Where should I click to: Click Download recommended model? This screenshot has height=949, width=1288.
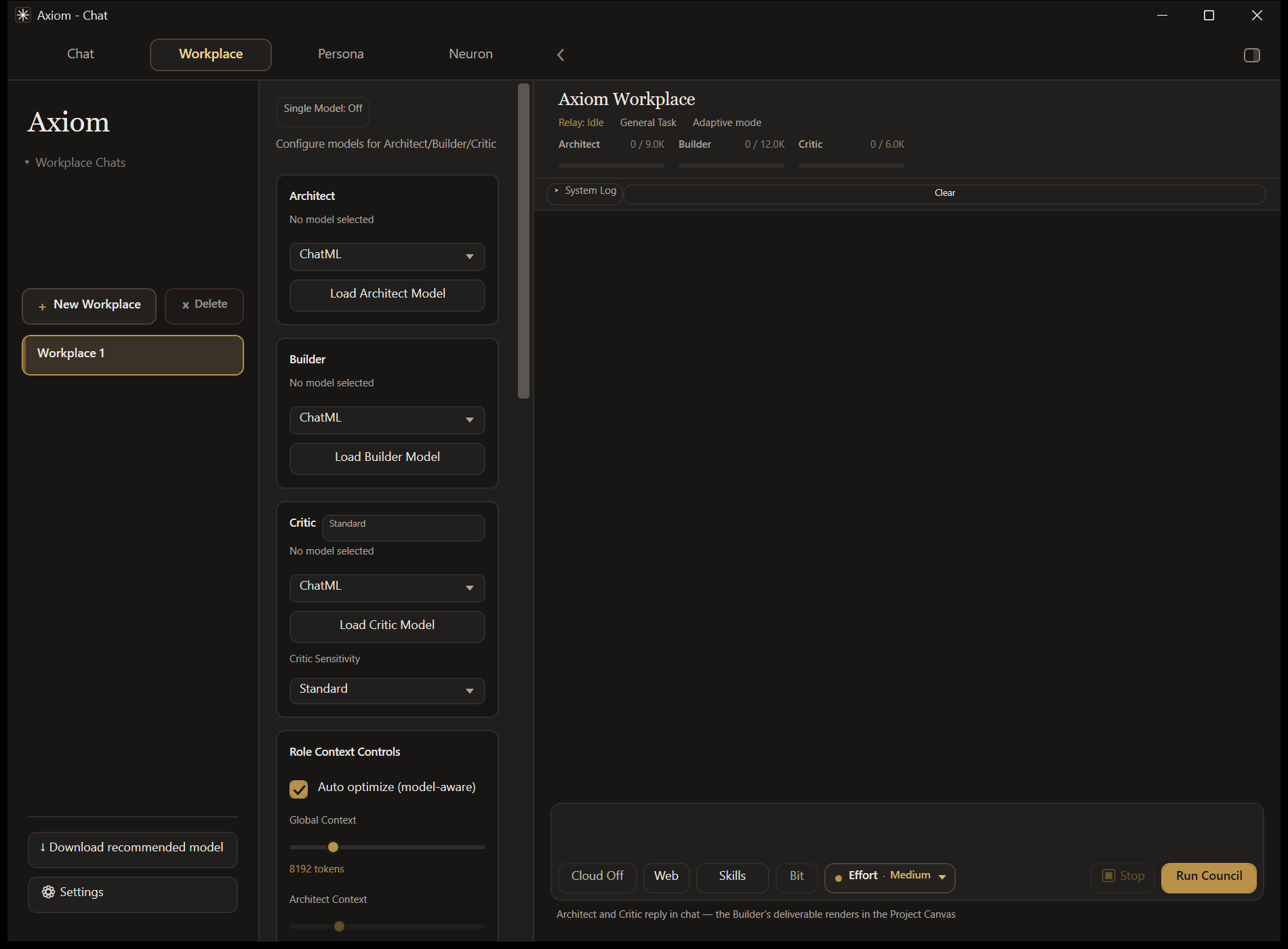point(133,849)
